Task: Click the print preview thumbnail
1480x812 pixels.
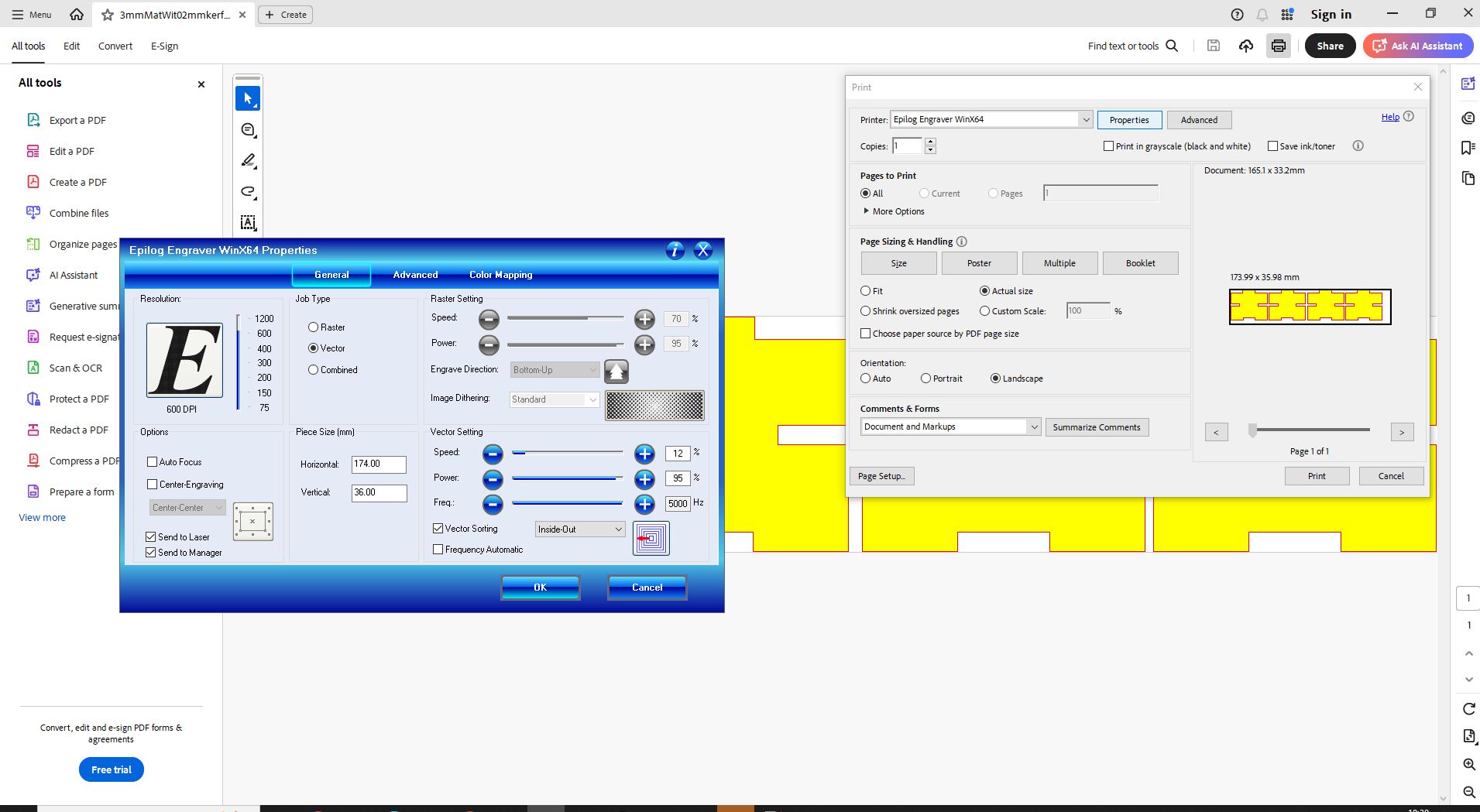Action: point(1310,307)
